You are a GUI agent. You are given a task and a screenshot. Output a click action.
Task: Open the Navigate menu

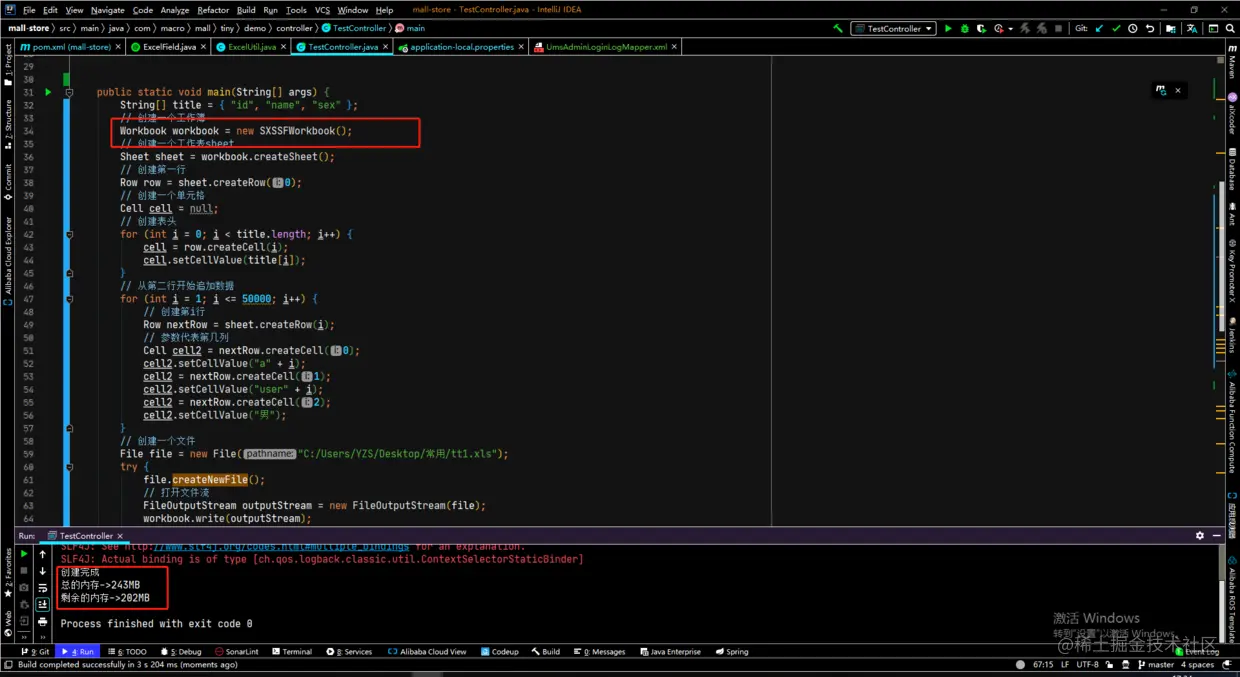point(107,10)
